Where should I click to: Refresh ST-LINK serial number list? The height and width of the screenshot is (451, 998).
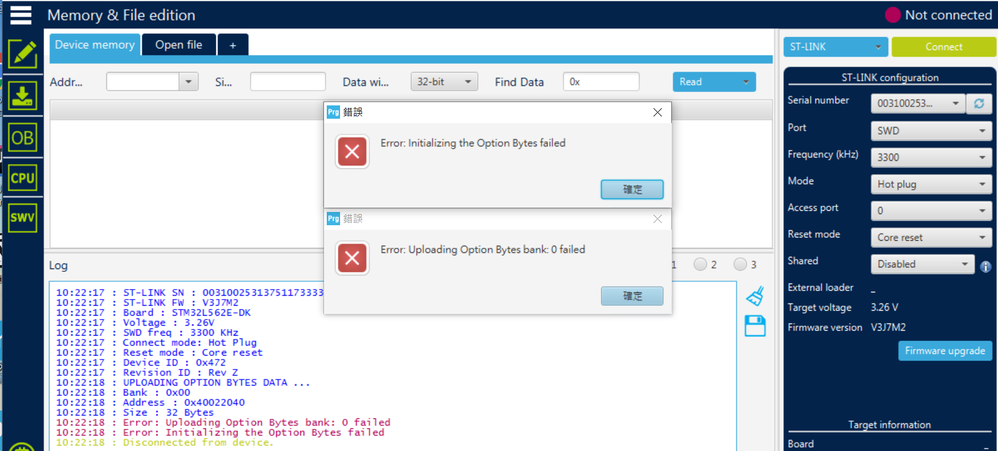[979, 103]
